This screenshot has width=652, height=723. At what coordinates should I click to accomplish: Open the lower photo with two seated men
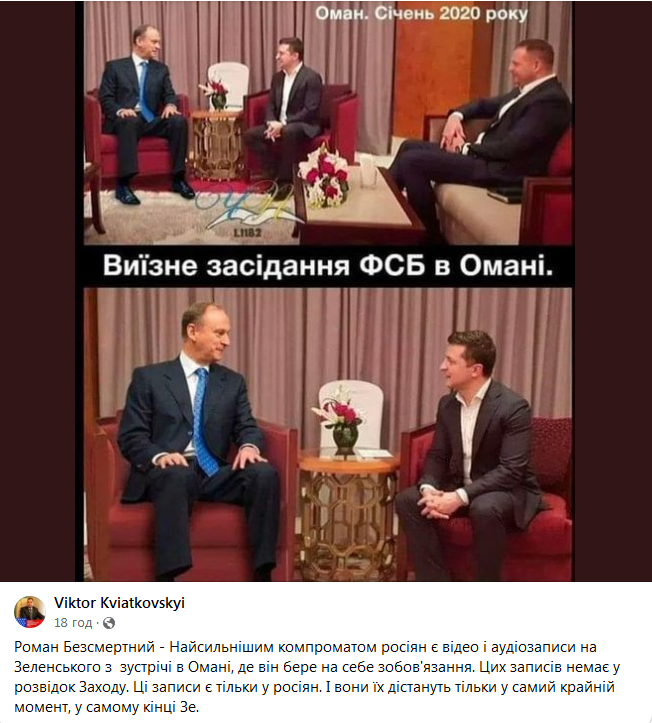pyautogui.click(x=328, y=434)
